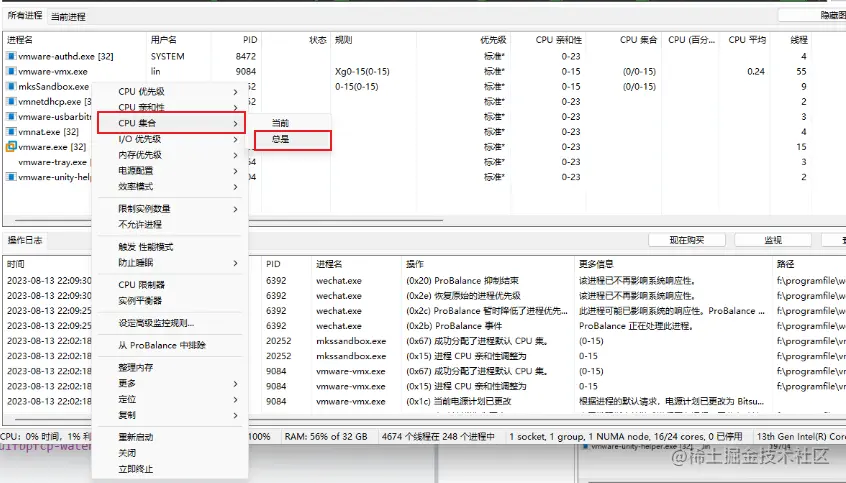The image size is (846, 483).
Task: Select log entry (0x2b) ProBalance 事件
Action: 454,326
